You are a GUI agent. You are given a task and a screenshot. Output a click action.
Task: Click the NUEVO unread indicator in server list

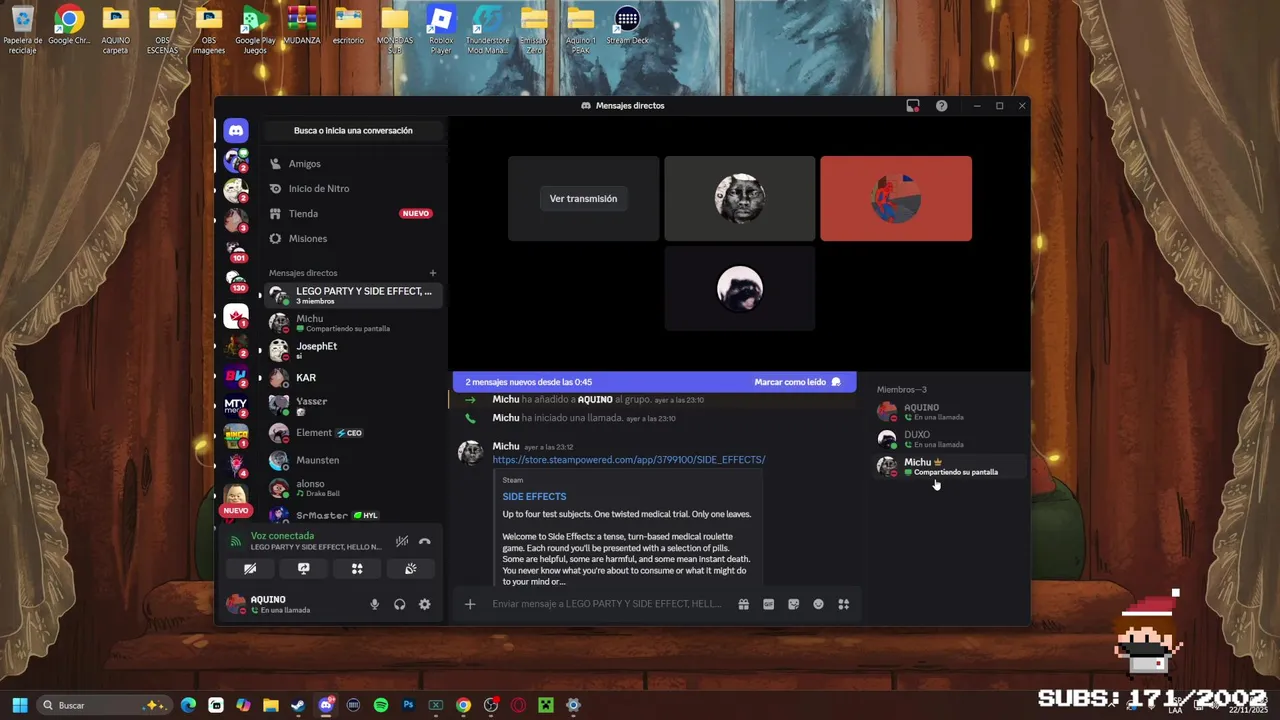(236, 510)
